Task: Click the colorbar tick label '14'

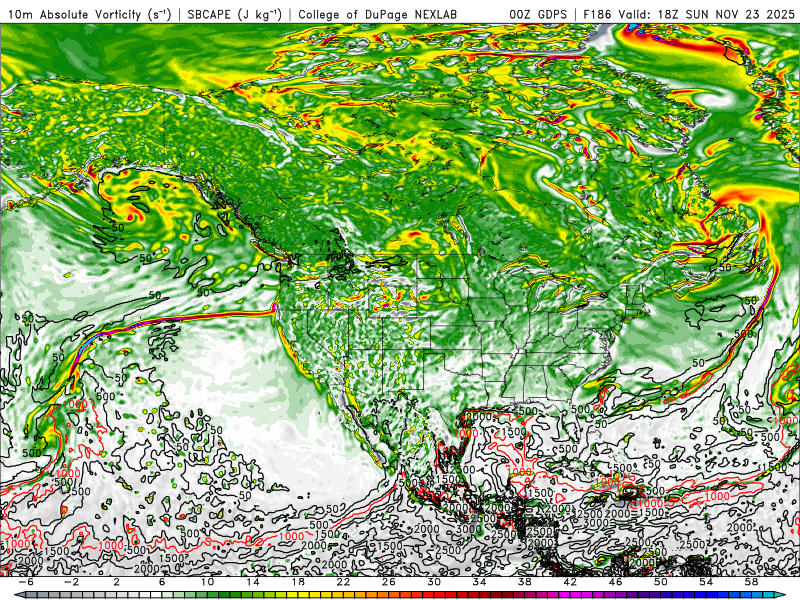Action: [253, 582]
